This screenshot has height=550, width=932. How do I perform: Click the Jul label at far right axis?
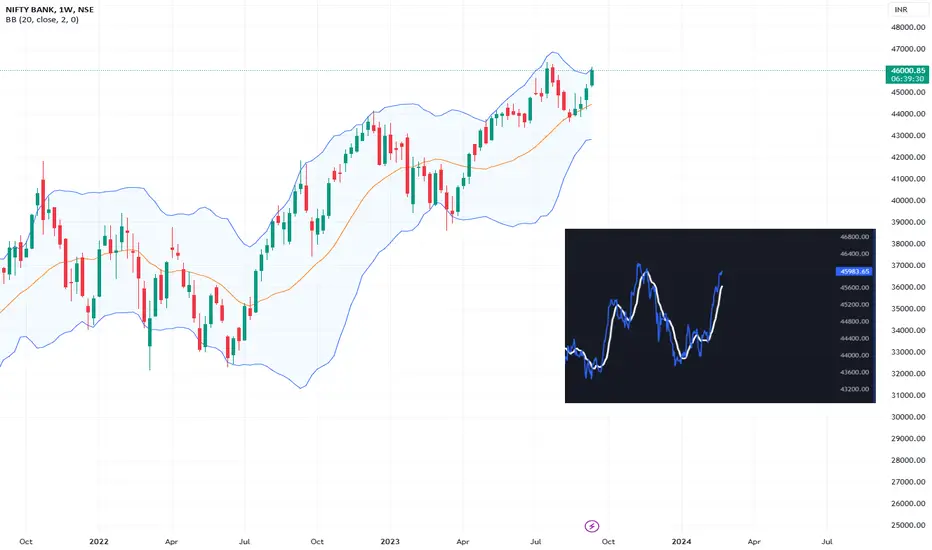coord(827,542)
